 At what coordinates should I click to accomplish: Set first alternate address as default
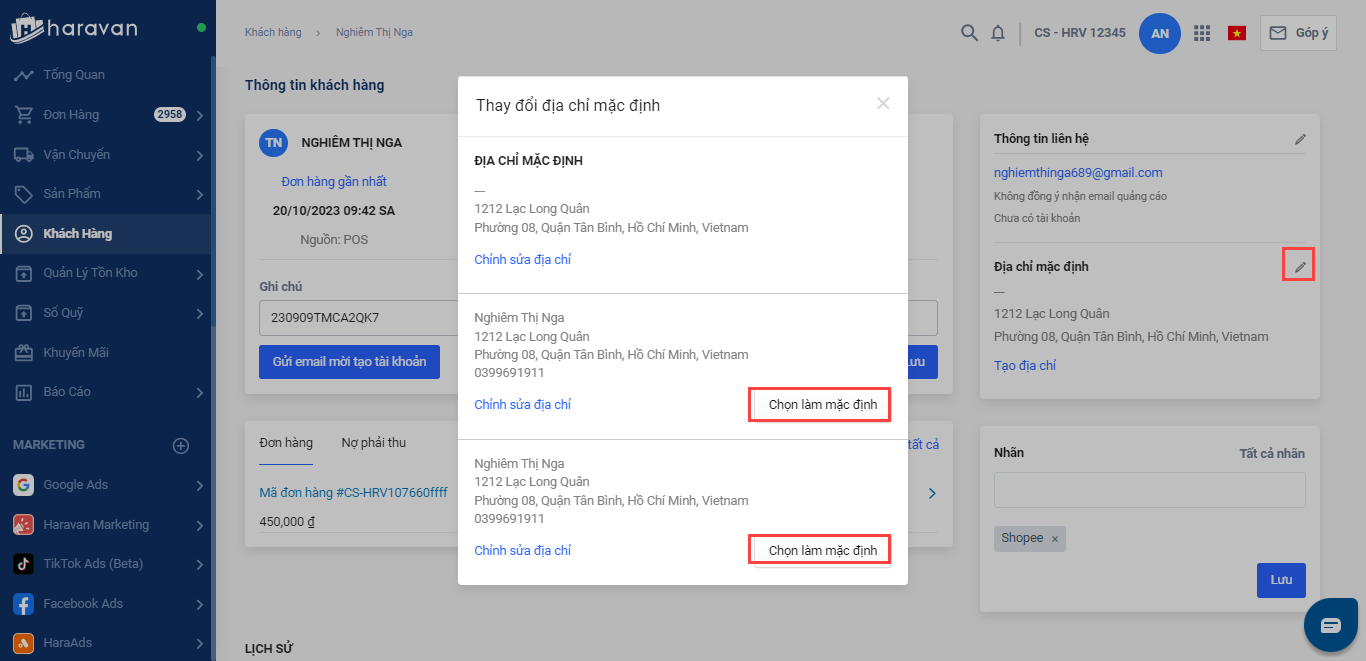click(820, 405)
